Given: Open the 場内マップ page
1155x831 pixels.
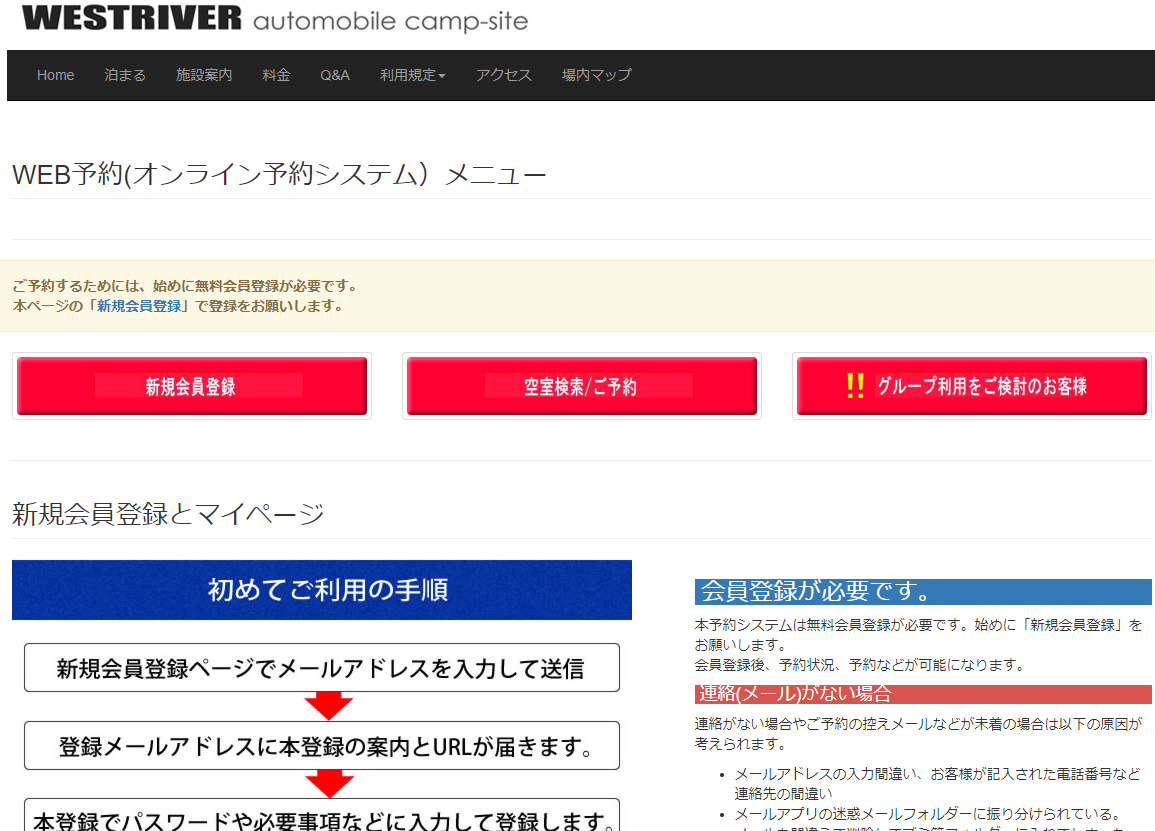Looking at the screenshot, I should coord(597,75).
